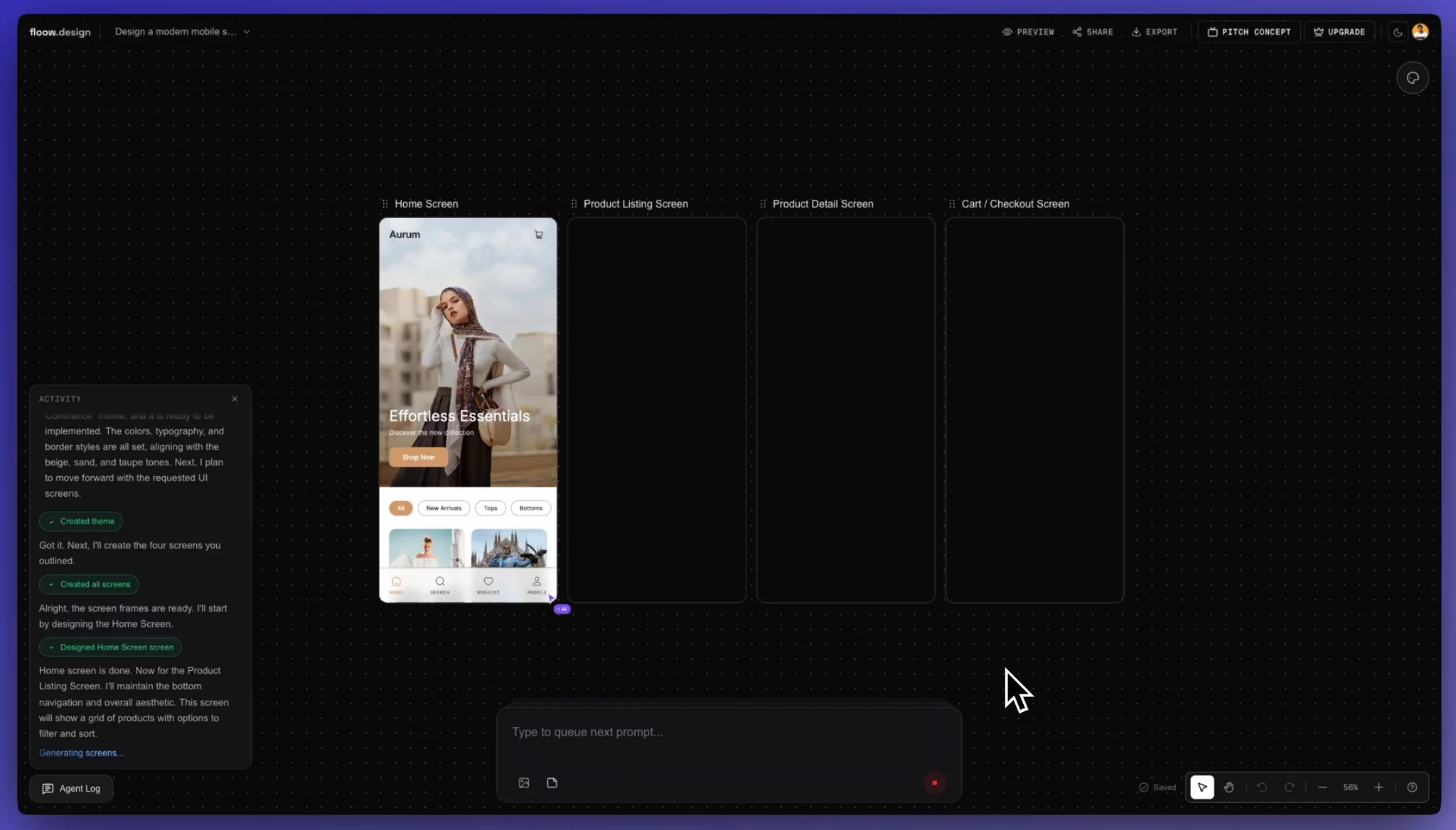Select the Home Screen label
Viewport: 1456px width, 830px height.
[427, 204]
